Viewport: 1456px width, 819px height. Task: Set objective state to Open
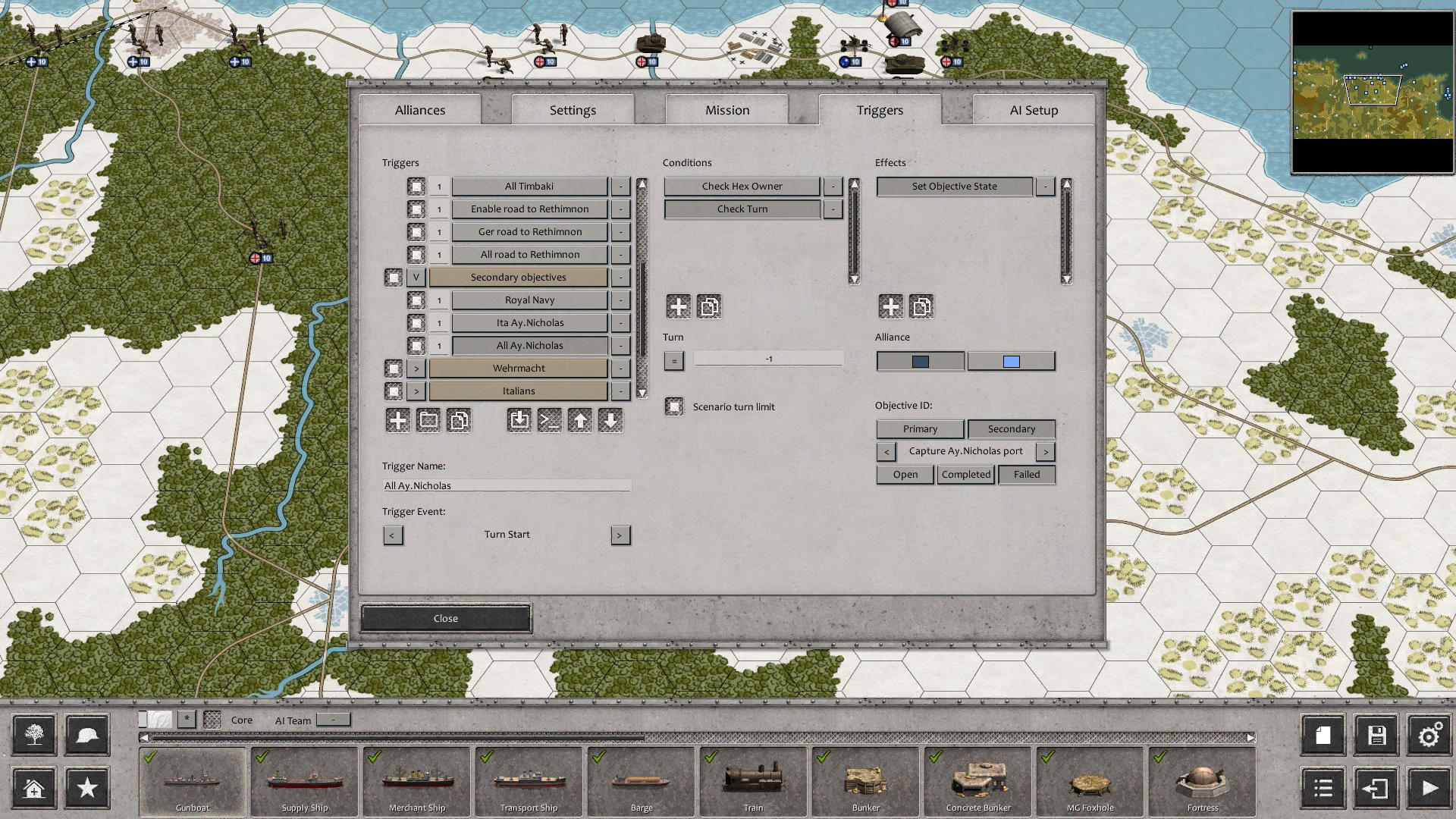(x=905, y=475)
